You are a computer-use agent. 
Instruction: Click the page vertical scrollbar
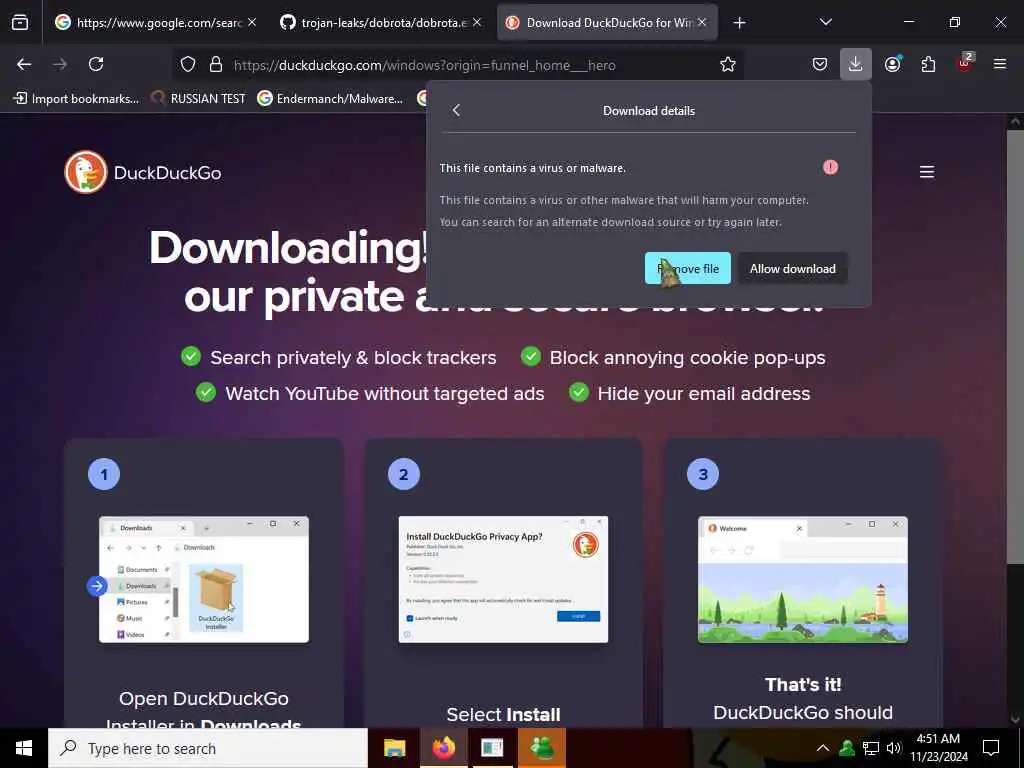(1015, 346)
